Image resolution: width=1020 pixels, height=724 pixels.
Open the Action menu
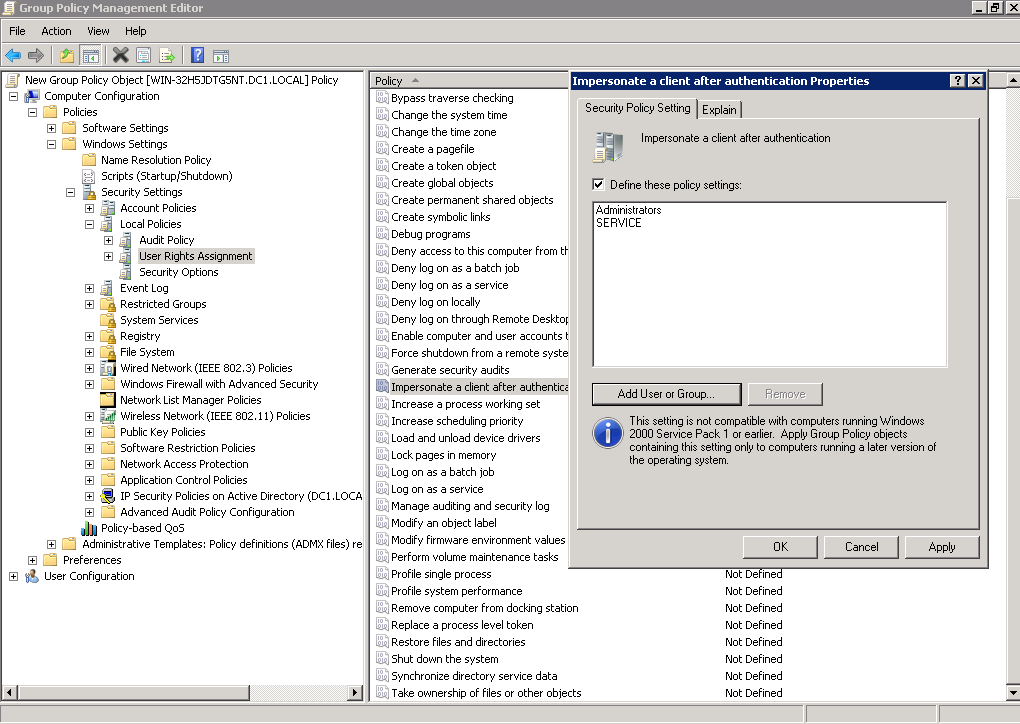(56, 31)
